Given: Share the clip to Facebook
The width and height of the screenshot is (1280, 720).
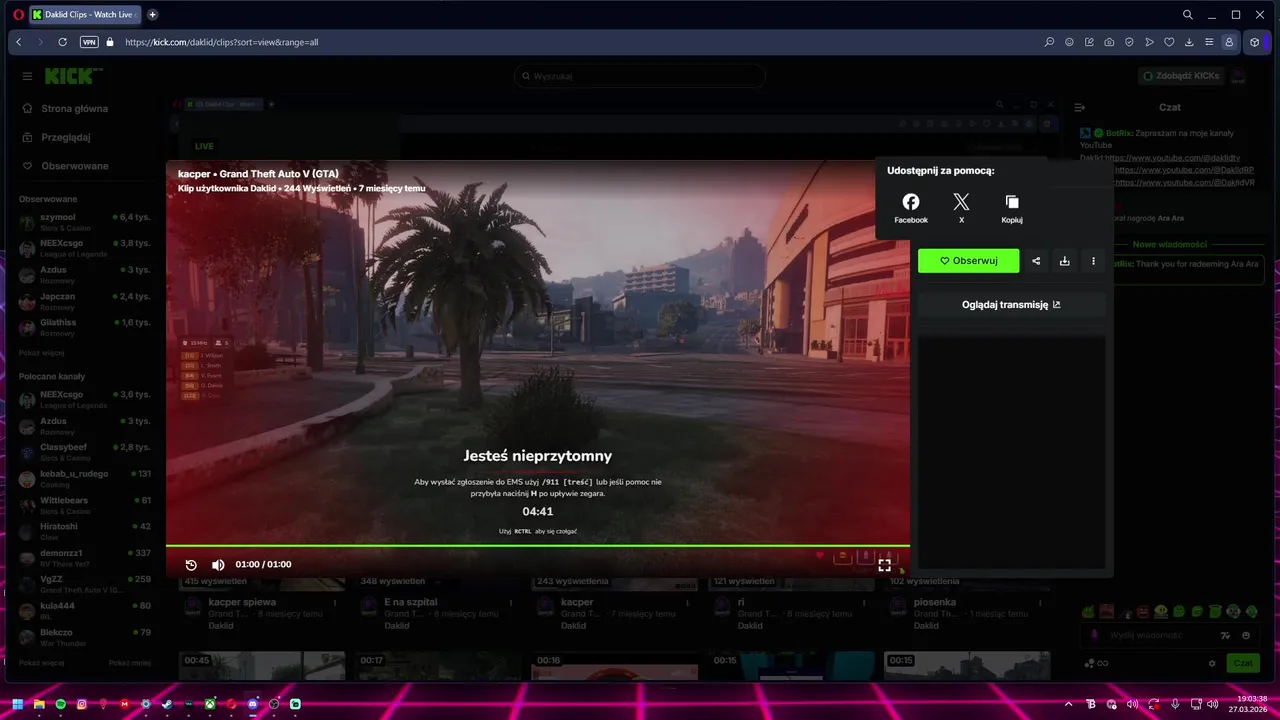Looking at the screenshot, I should click(911, 208).
